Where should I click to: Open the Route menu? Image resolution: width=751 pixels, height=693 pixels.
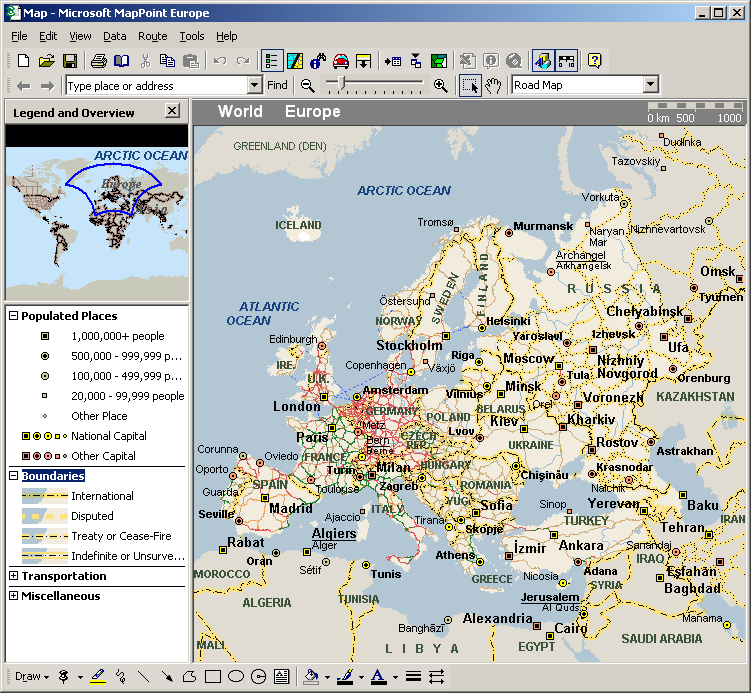152,36
